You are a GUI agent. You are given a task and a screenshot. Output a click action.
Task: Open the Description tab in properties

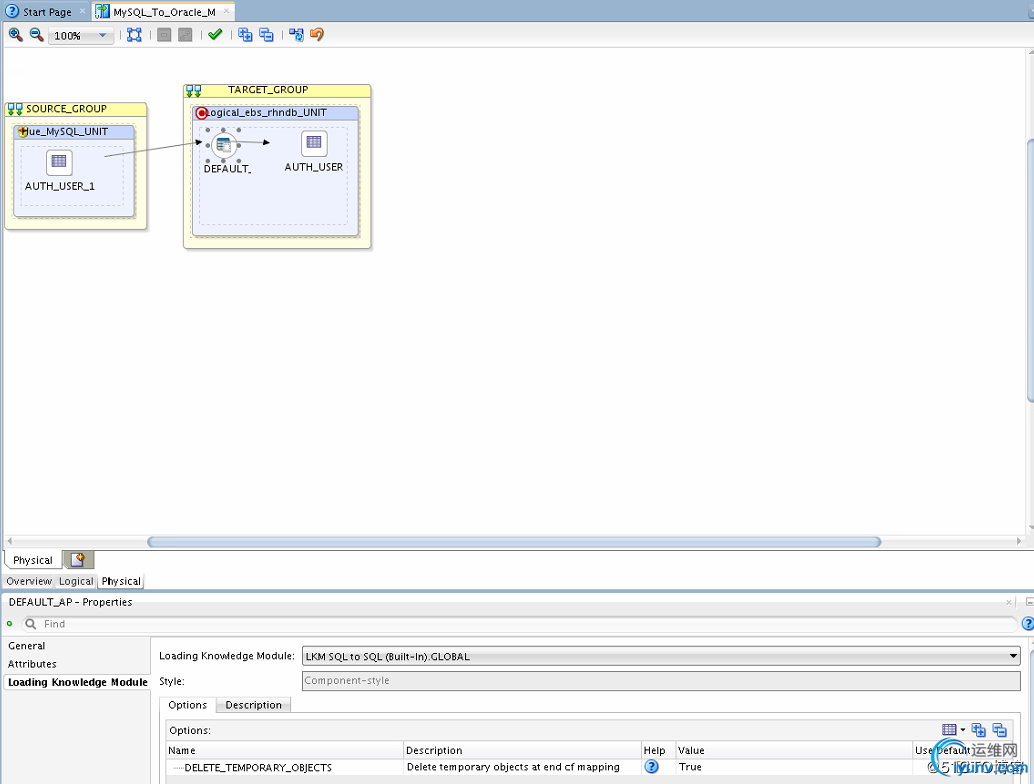coord(253,705)
